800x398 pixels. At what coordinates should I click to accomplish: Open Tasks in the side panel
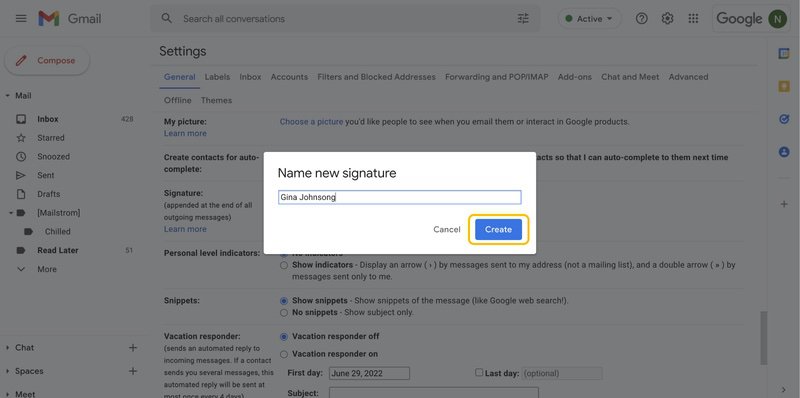(784, 119)
